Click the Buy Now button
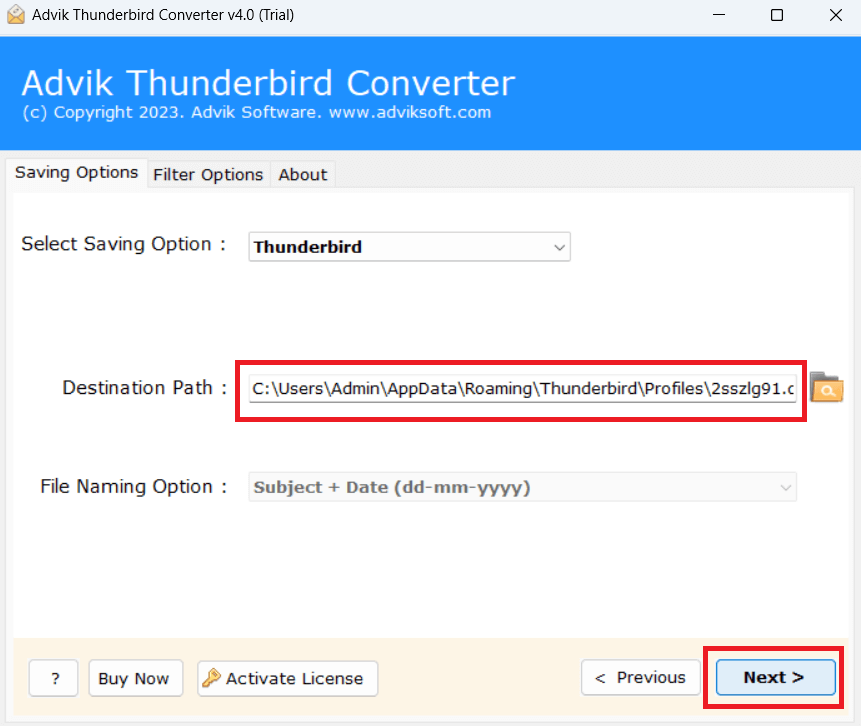This screenshot has width=861, height=726. point(136,678)
